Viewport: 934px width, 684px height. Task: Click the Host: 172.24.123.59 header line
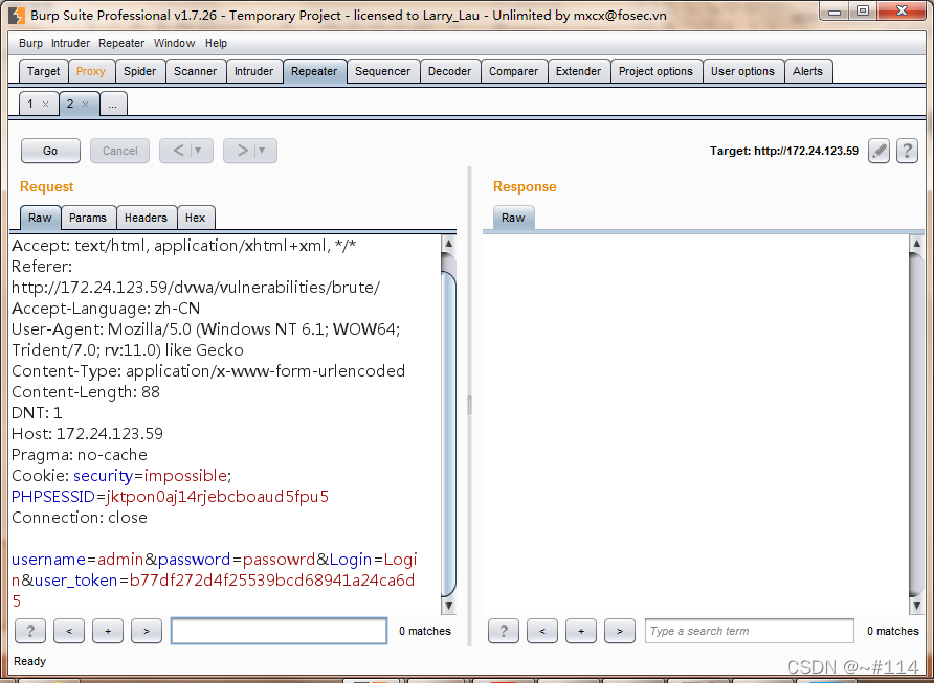(88, 434)
